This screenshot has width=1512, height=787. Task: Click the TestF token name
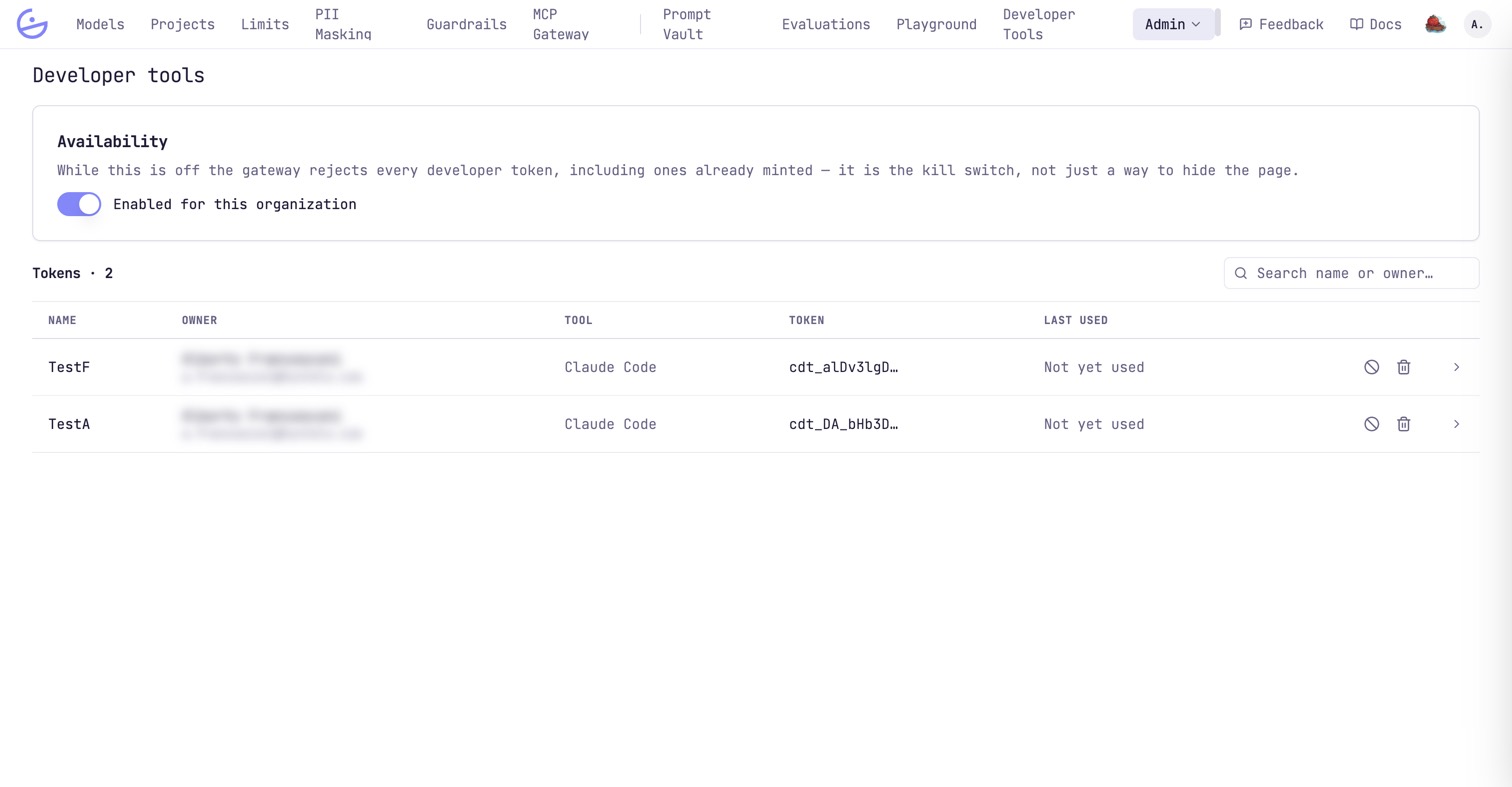click(x=69, y=367)
